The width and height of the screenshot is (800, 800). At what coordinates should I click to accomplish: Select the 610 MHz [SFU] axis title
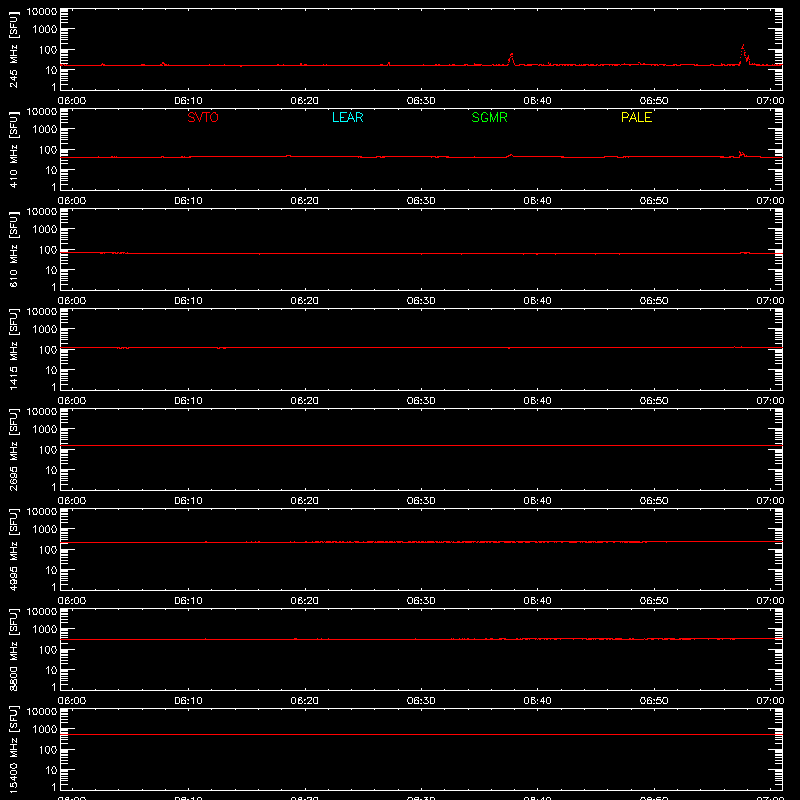click(13, 249)
